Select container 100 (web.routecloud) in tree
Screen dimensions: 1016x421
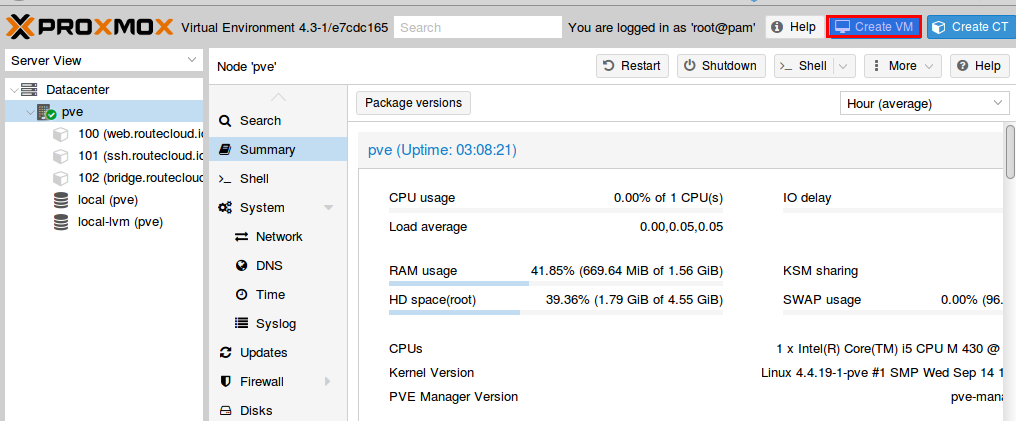[x=104, y=134]
